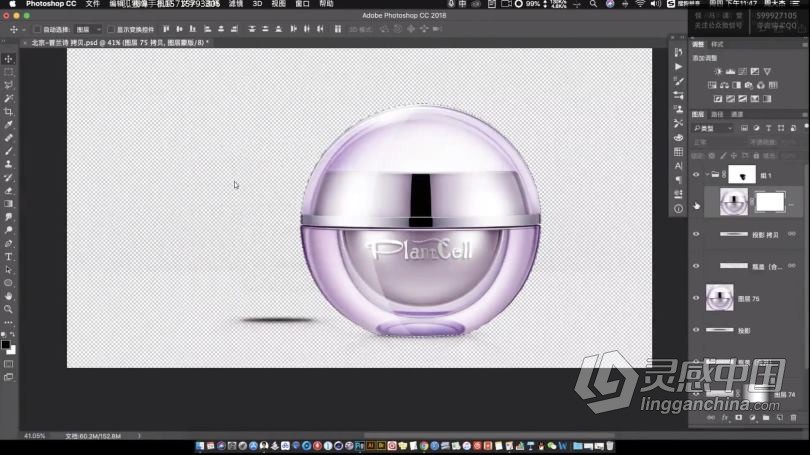The height and width of the screenshot is (455, 810).
Task: Hide the 图层 75 layer
Action: coord(696,299)
